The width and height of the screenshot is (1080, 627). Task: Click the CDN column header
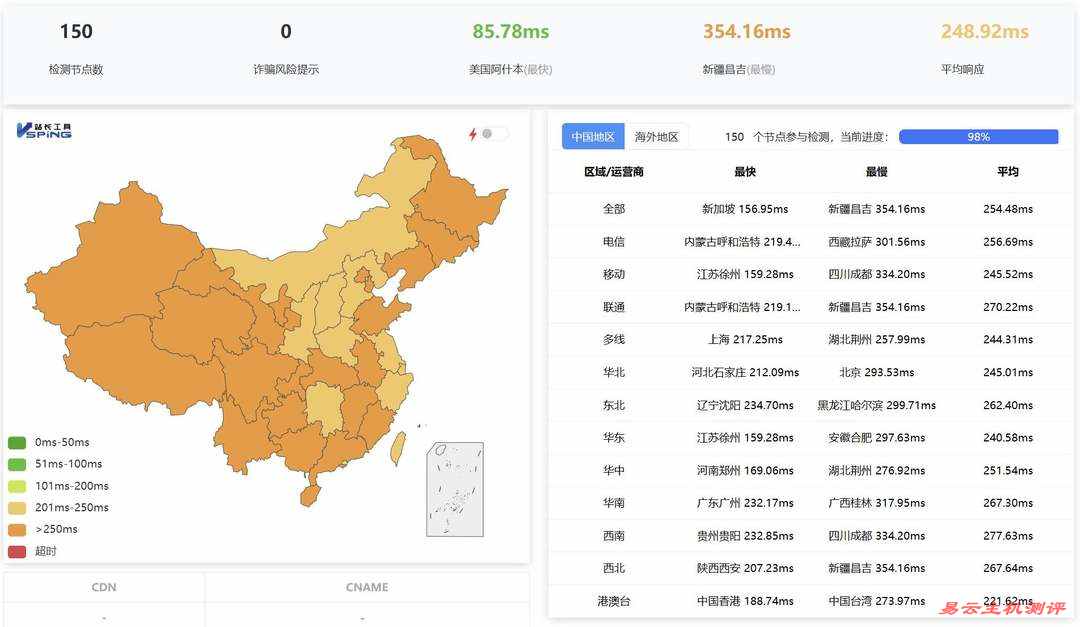coord(104,587)
